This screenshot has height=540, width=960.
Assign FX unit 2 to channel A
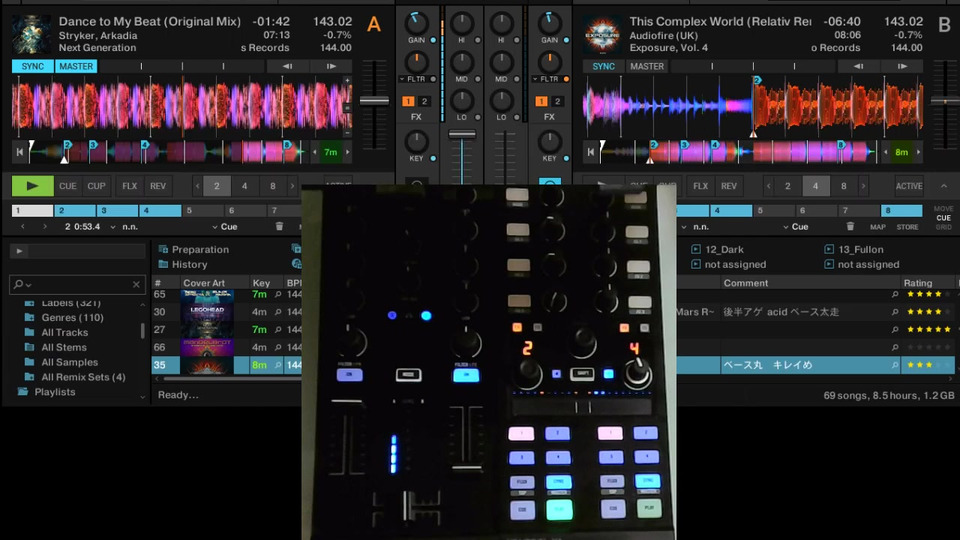click(x=424, y=101)
